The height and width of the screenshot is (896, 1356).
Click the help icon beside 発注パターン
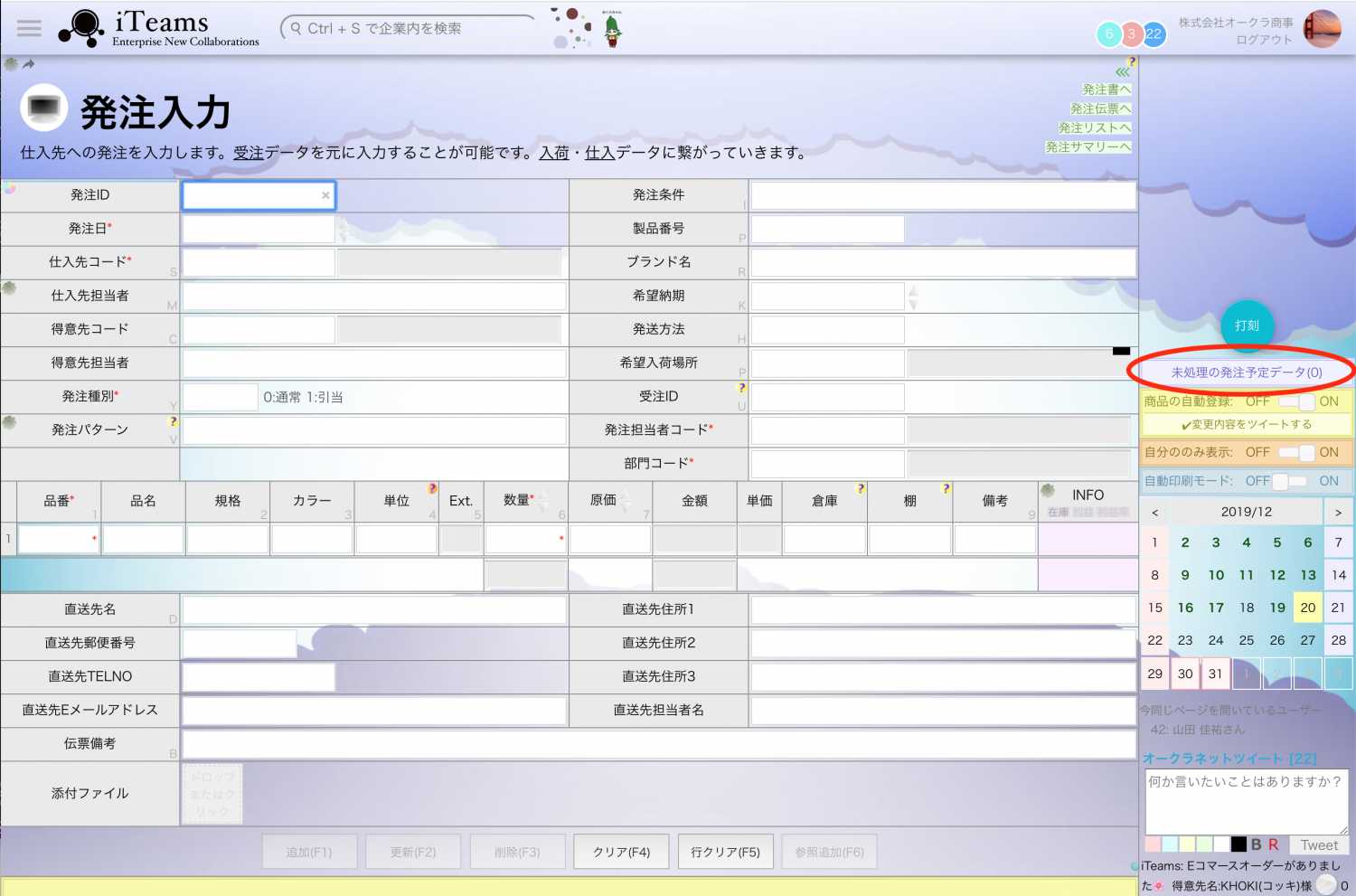point(174,421)
